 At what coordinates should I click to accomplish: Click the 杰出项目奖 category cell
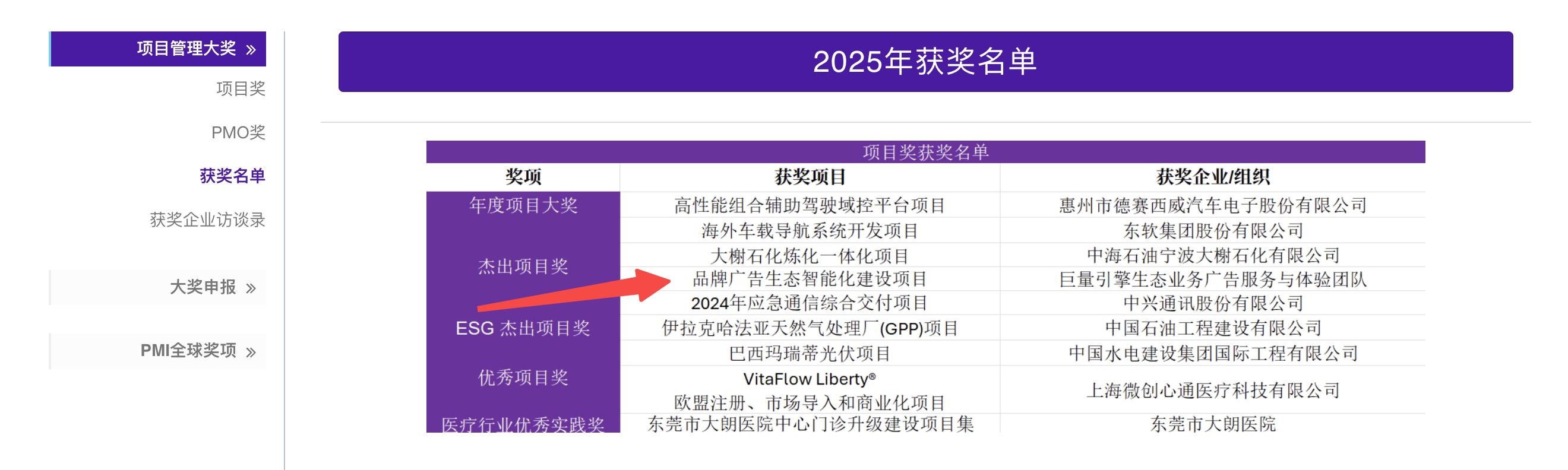click(523, 266)
